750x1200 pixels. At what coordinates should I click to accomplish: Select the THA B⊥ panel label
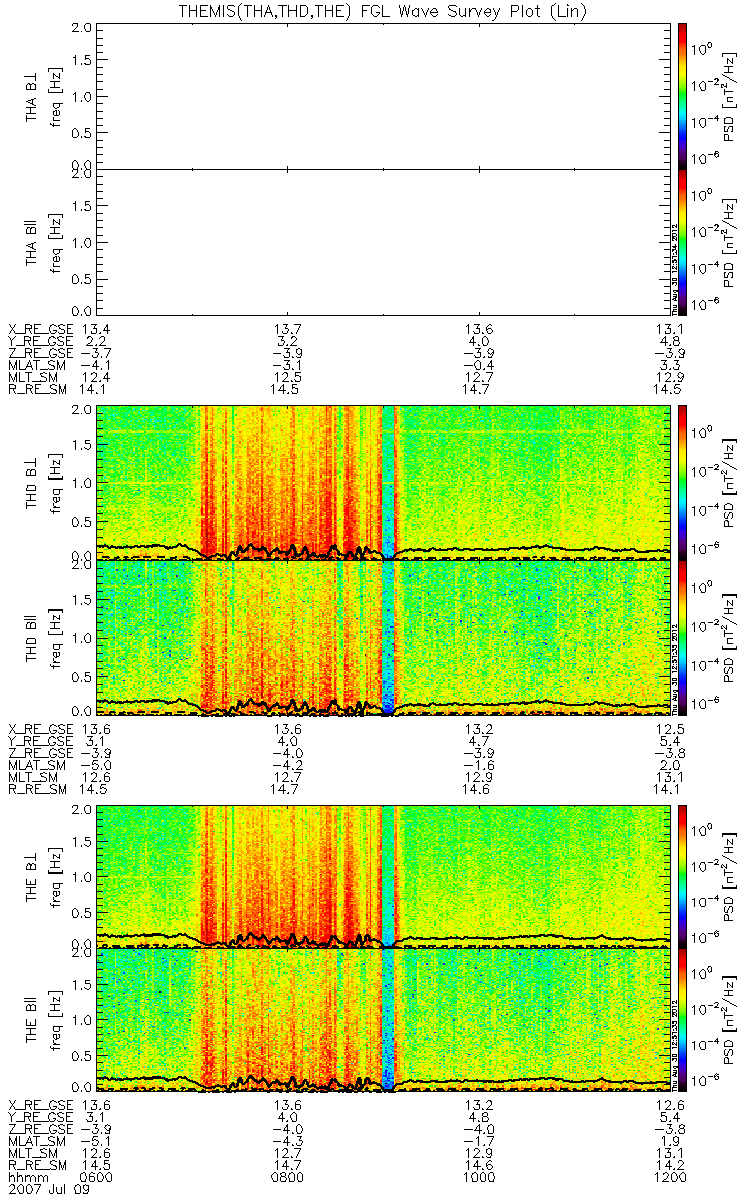coord(32,96)
